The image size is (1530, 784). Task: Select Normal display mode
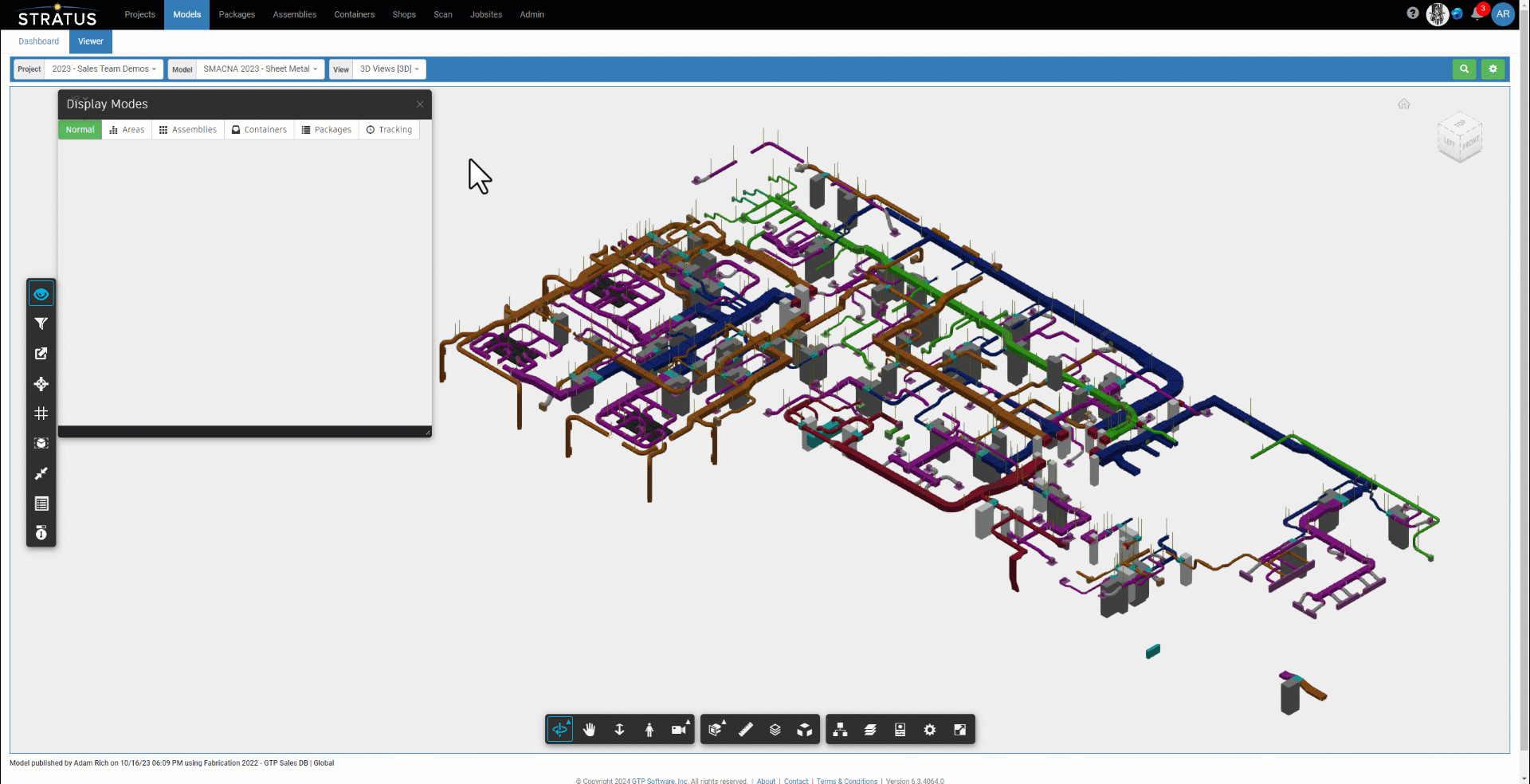pyautogui.click(x=80, y=130)
